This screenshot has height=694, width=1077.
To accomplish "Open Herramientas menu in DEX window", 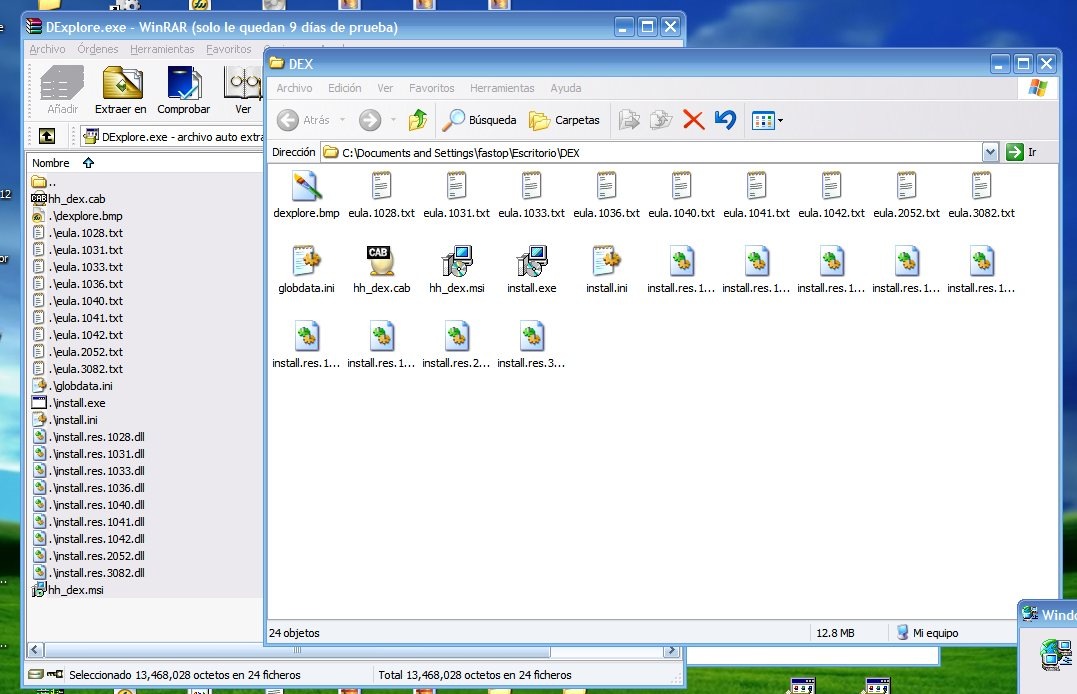I will [502, 88].
